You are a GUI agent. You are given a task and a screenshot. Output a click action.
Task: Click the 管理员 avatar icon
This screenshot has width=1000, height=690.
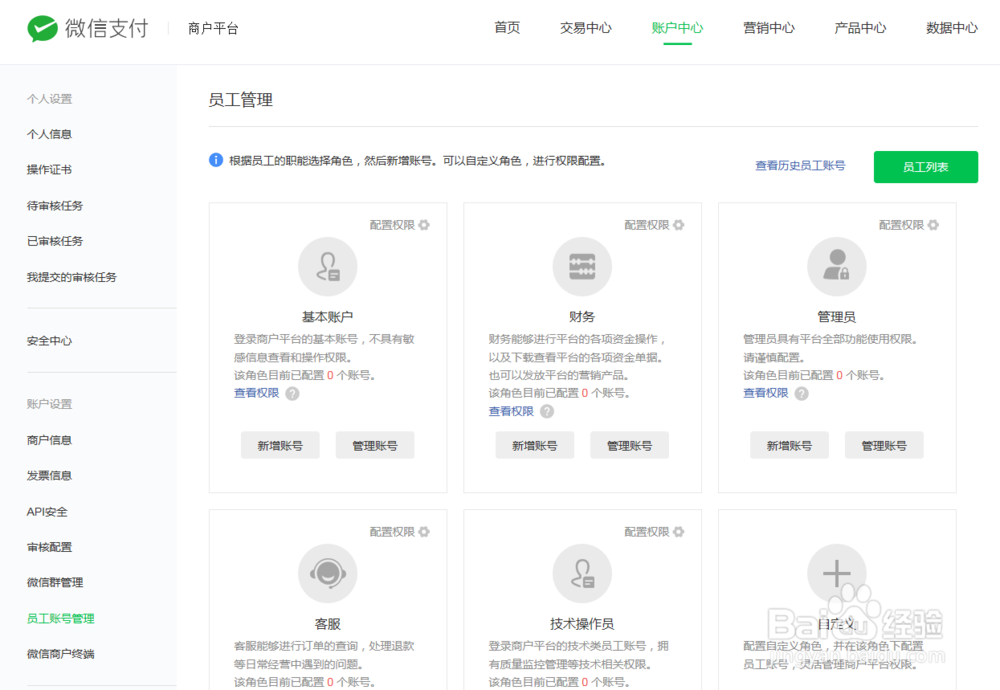tap(837, 266)
